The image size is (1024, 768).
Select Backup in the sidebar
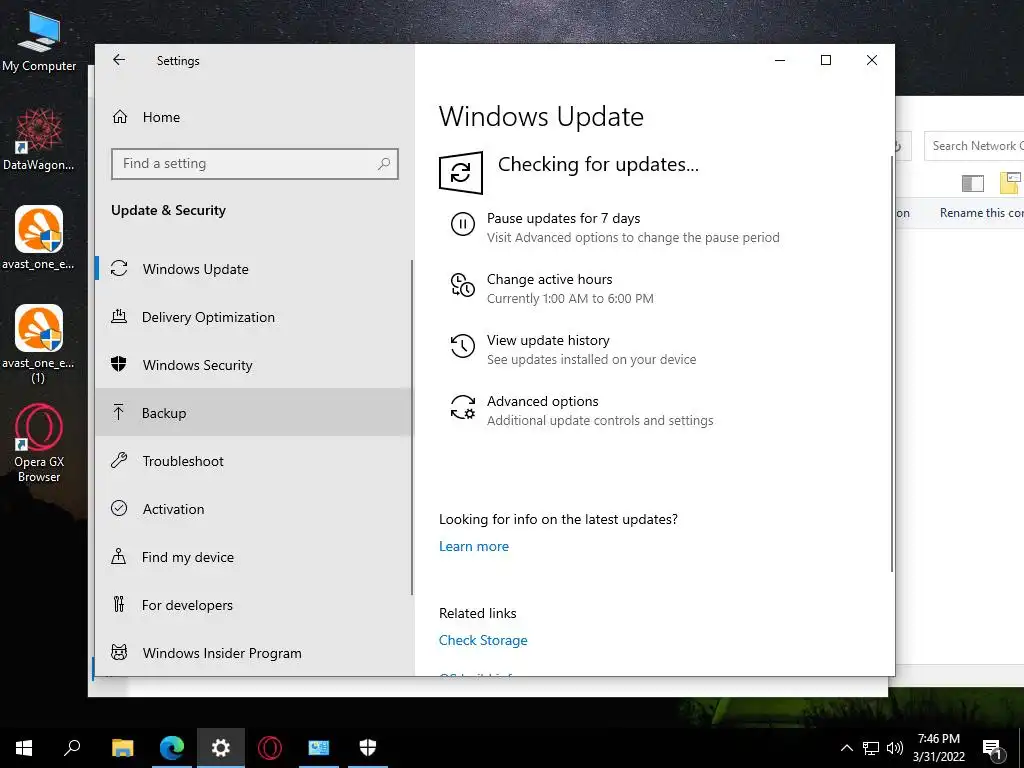click(253, 413)
